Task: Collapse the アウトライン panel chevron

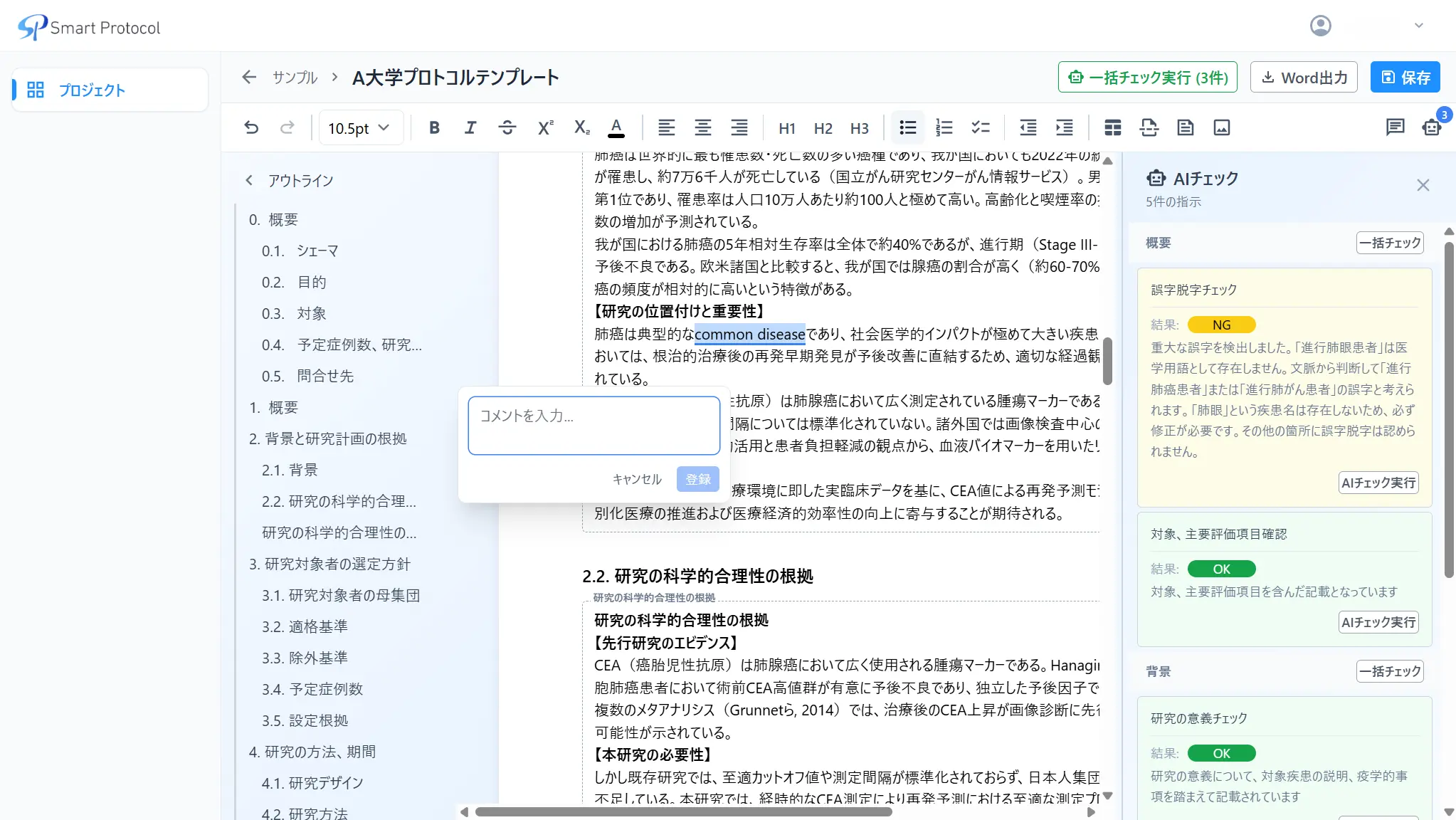Action: (249, 180)
